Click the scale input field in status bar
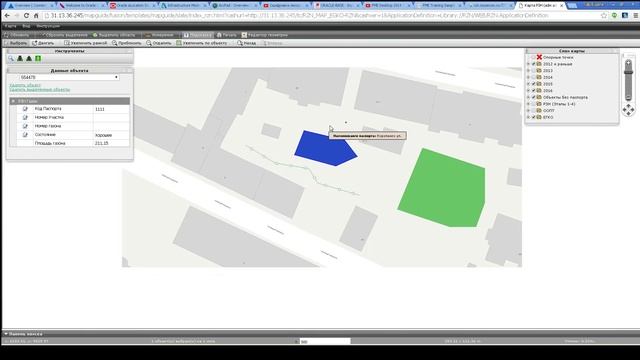The height and width of the screenshot is (360, 640). tap(325, 341)
